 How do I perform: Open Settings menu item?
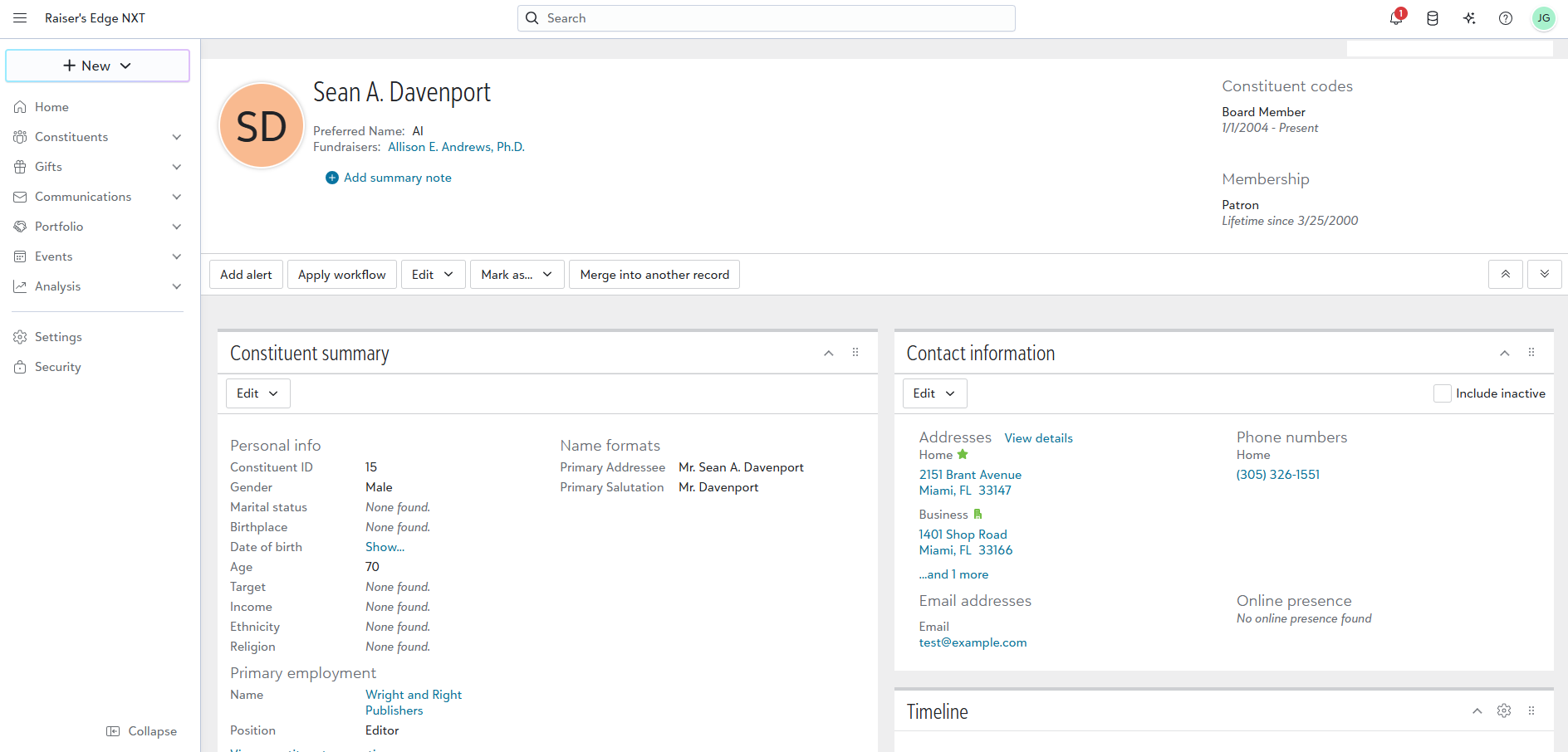[x=58, y=337]
